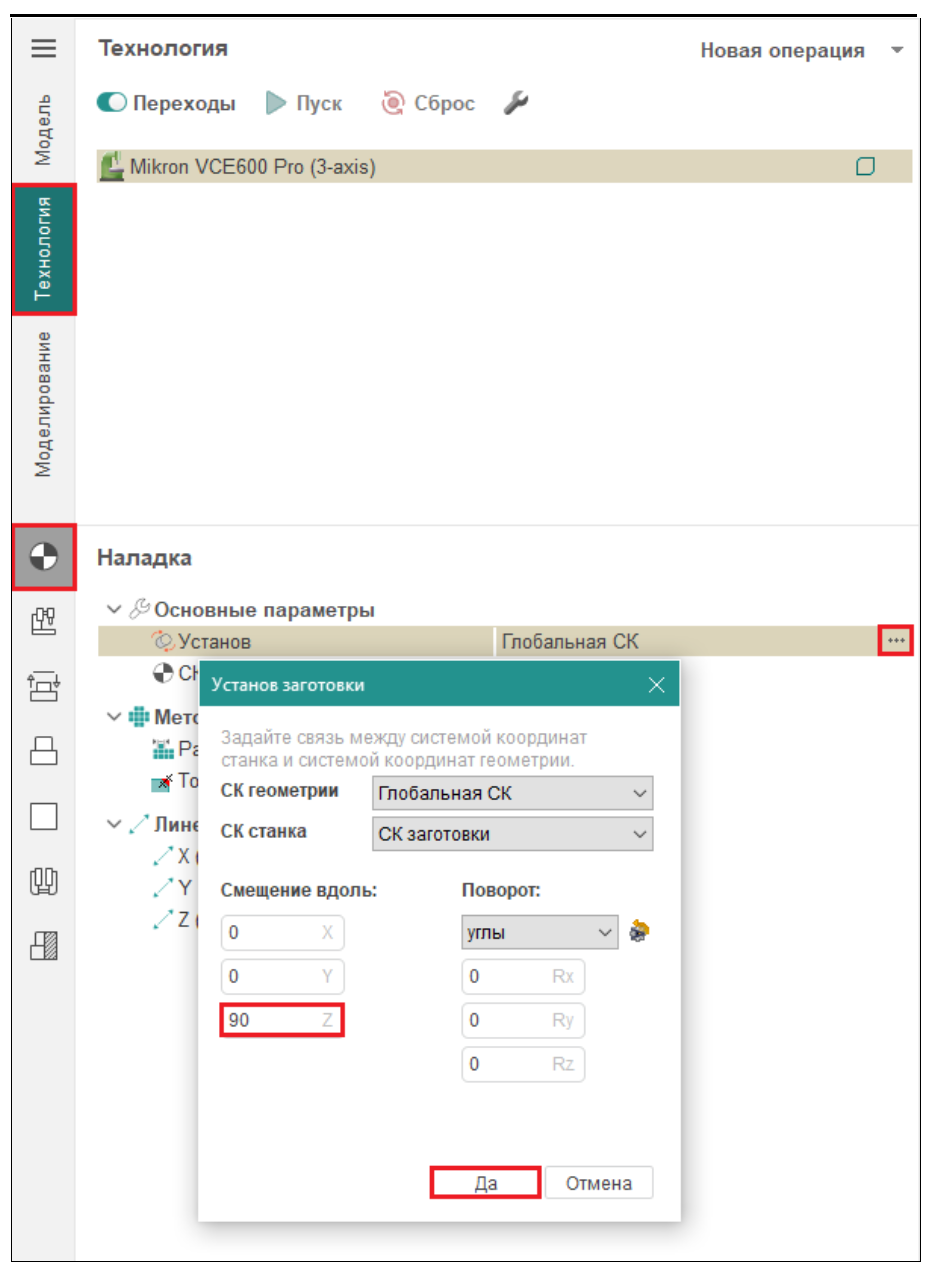The height and width of the screenshot is (1272, 931).
Task: Click the empty square sidebar icon
Action: (44, 817)
